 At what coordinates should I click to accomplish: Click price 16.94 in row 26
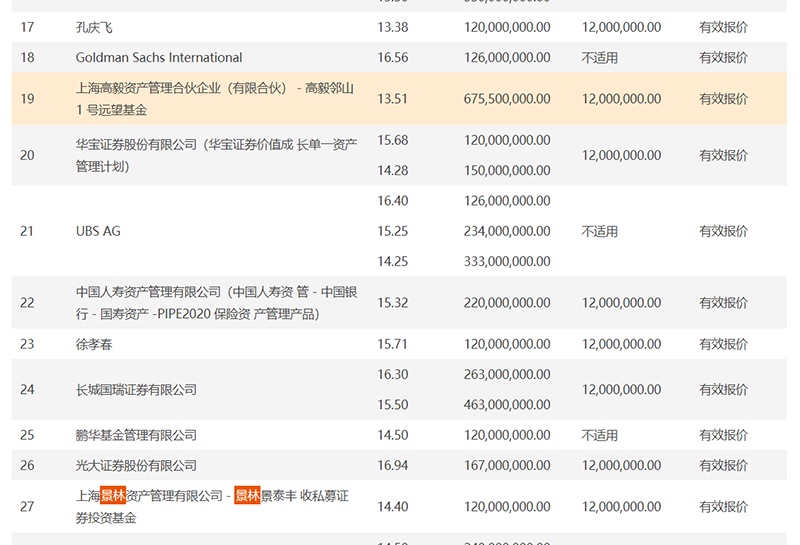click(x=392, y=465)
